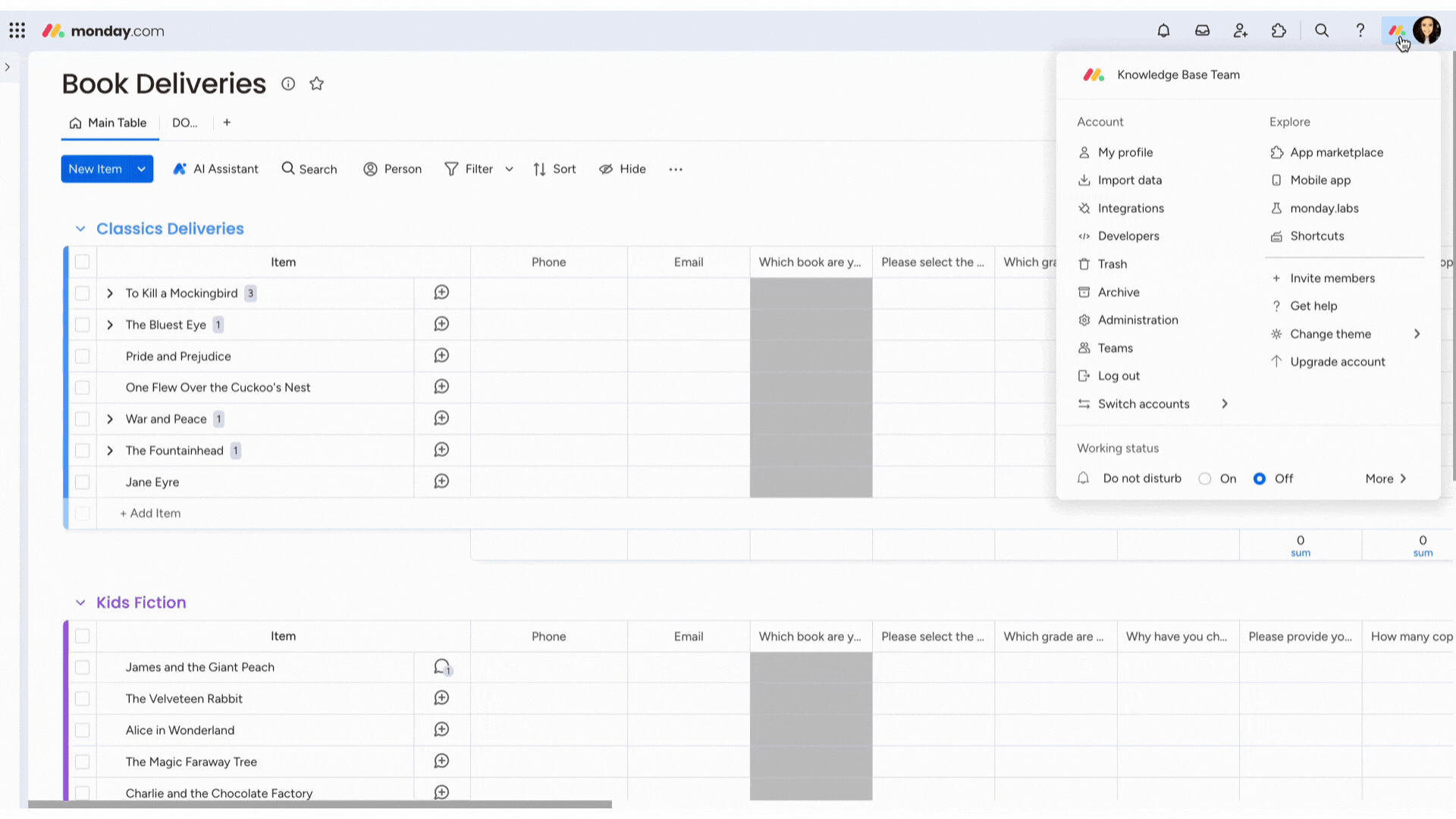Click the Log out menu item

[x=1121, y=376]
